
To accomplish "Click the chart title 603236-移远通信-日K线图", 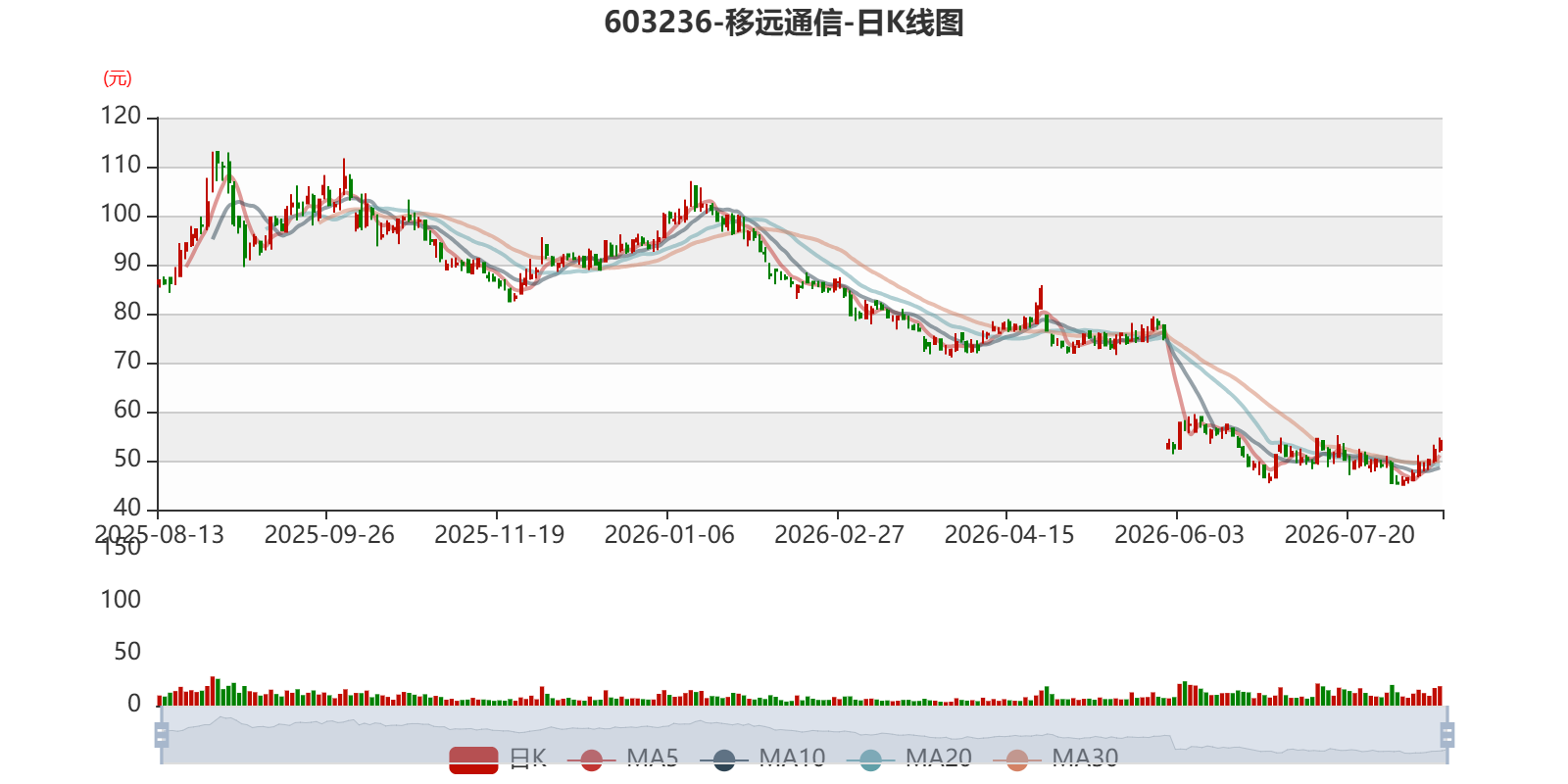I will click(784, 23).
